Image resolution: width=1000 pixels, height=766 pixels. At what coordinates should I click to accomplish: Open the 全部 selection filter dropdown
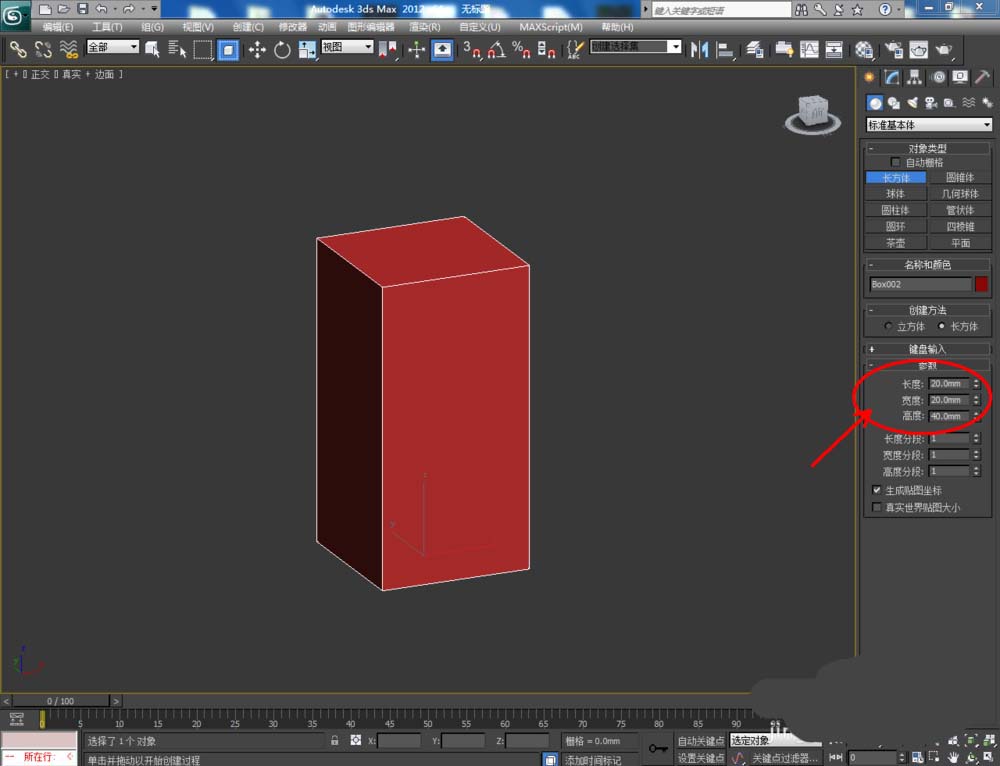point(113,47)
